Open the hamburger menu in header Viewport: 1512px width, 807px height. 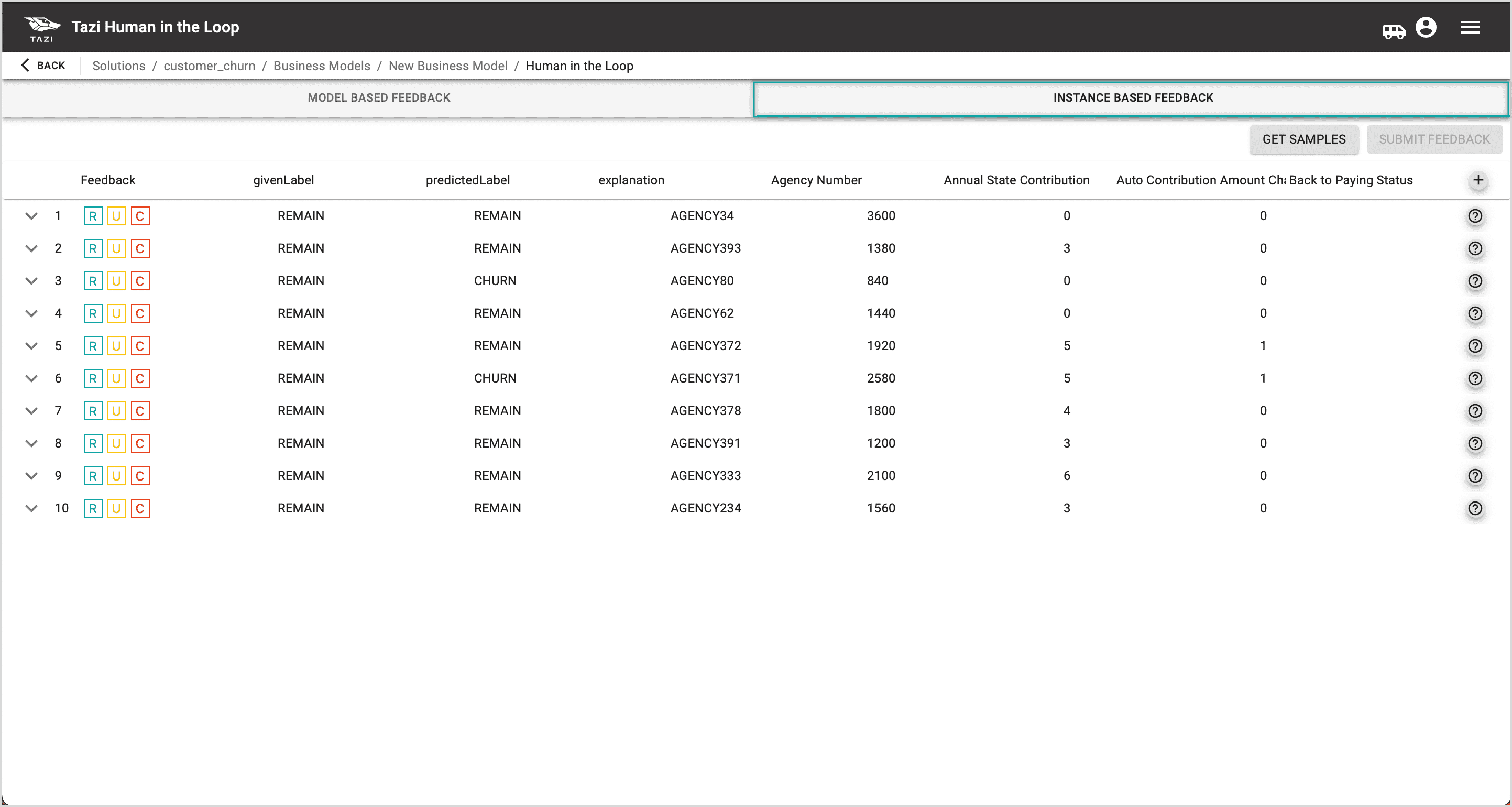click(1470, 28)
